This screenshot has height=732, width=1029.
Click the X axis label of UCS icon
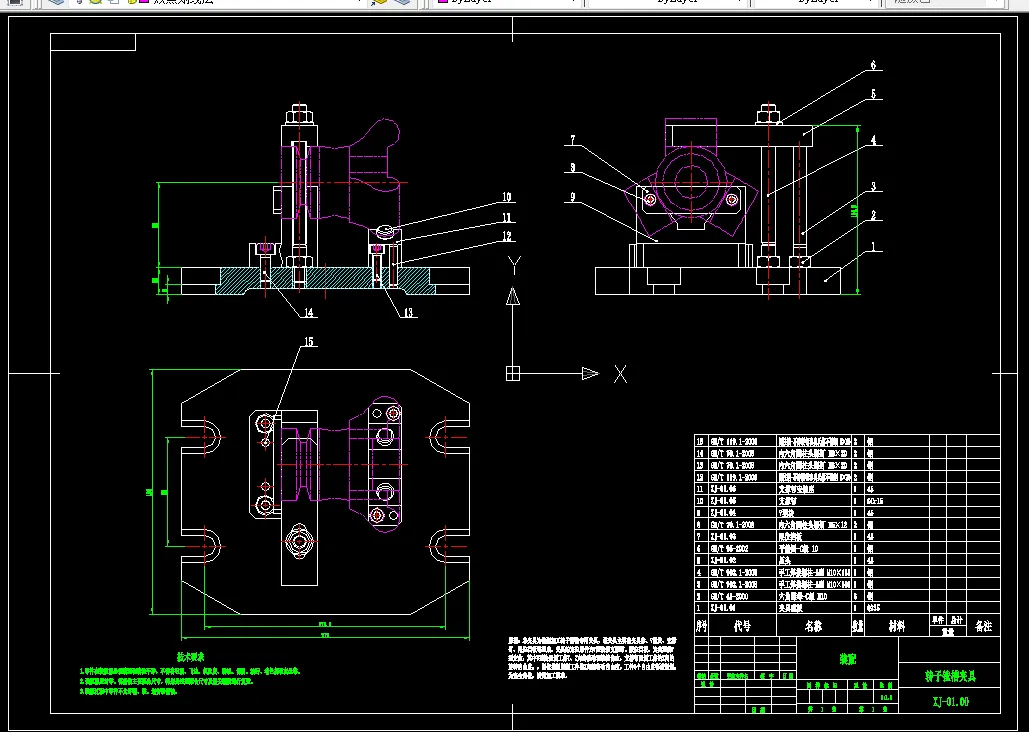click(x=620, y=374)
